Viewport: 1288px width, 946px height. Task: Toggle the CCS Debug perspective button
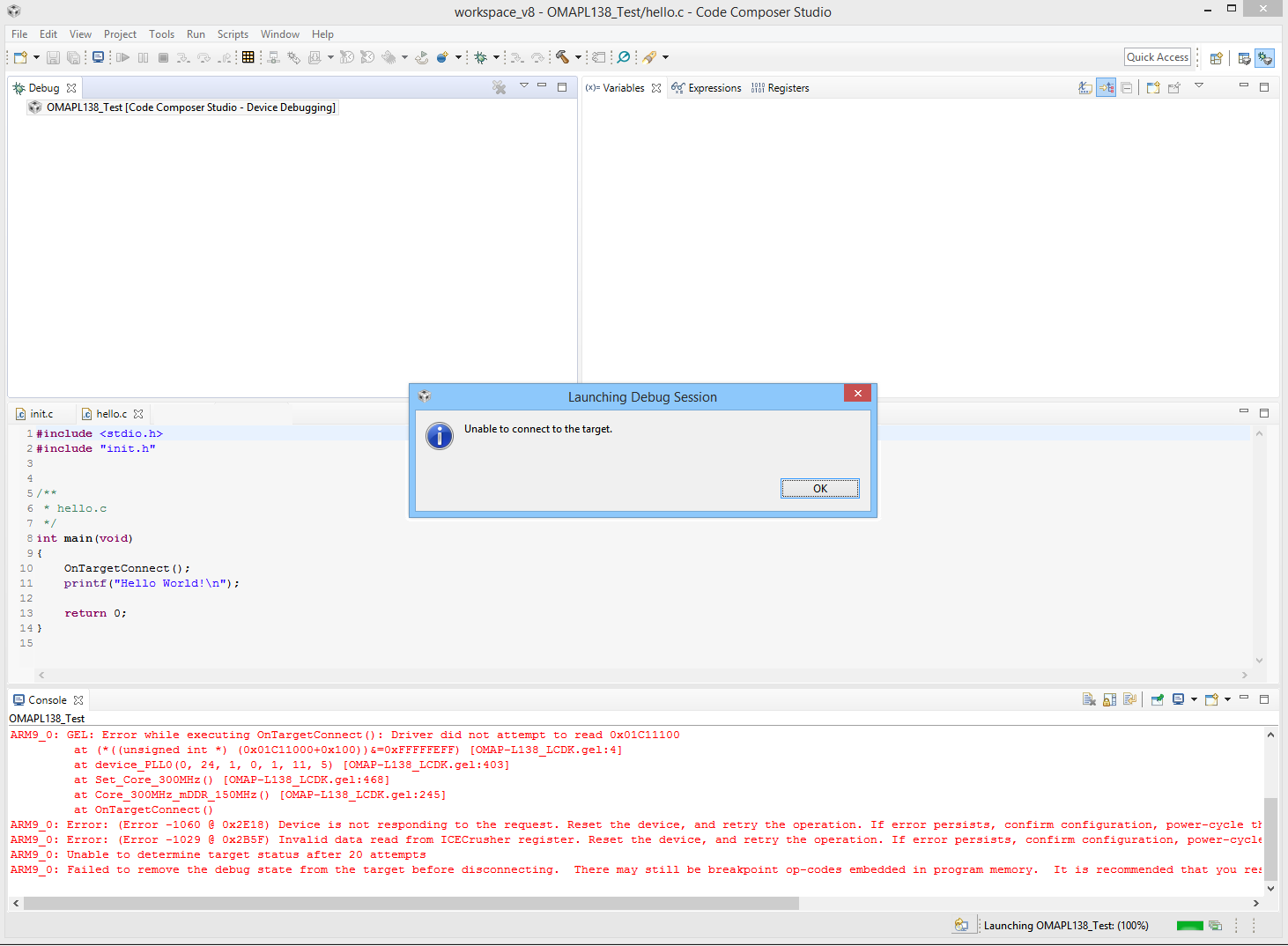1264,58
